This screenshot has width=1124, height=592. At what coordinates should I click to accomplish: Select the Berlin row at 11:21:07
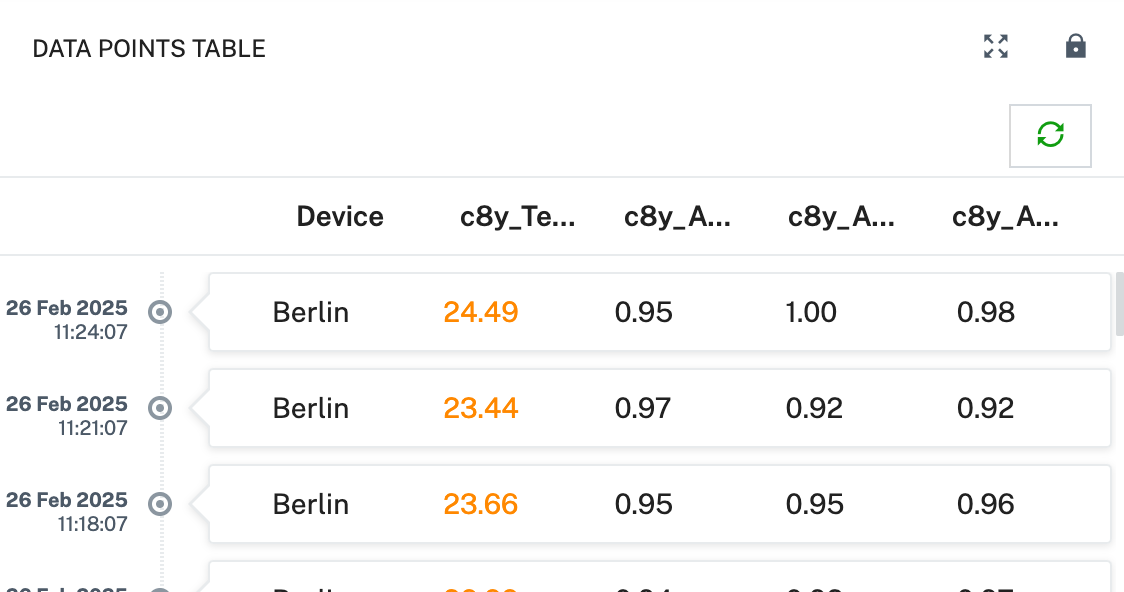coord(311,409)
